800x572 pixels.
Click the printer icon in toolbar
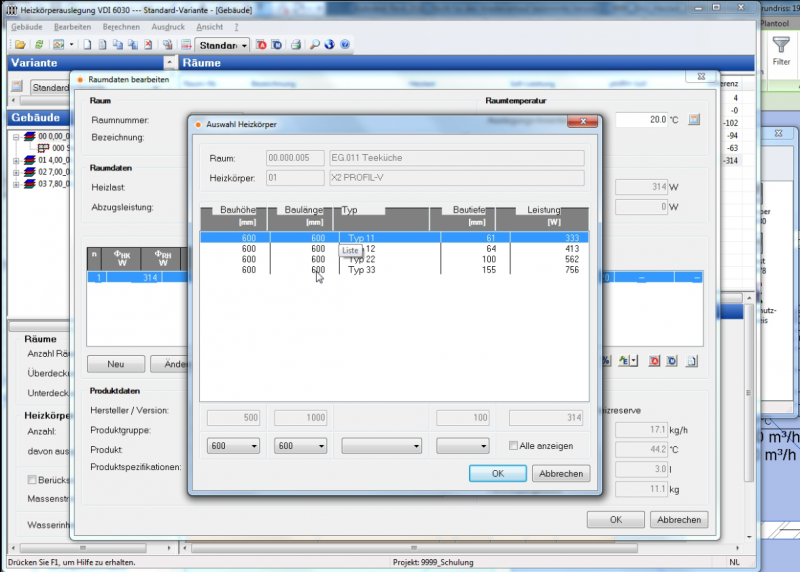296,45
